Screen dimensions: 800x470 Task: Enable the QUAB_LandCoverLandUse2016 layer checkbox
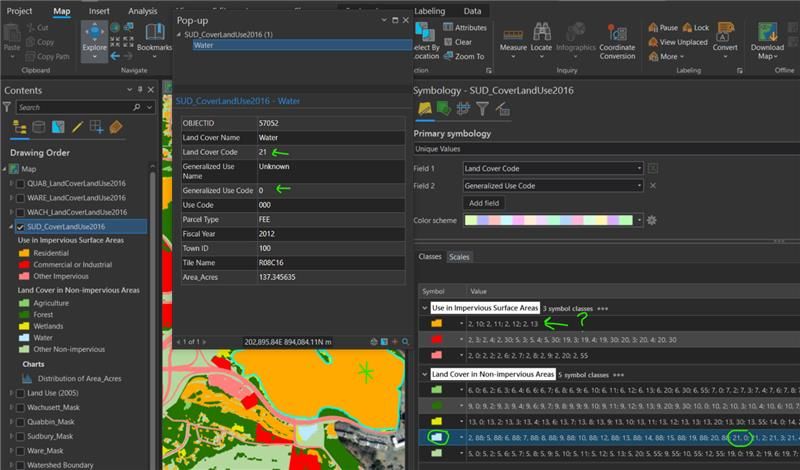20,184
